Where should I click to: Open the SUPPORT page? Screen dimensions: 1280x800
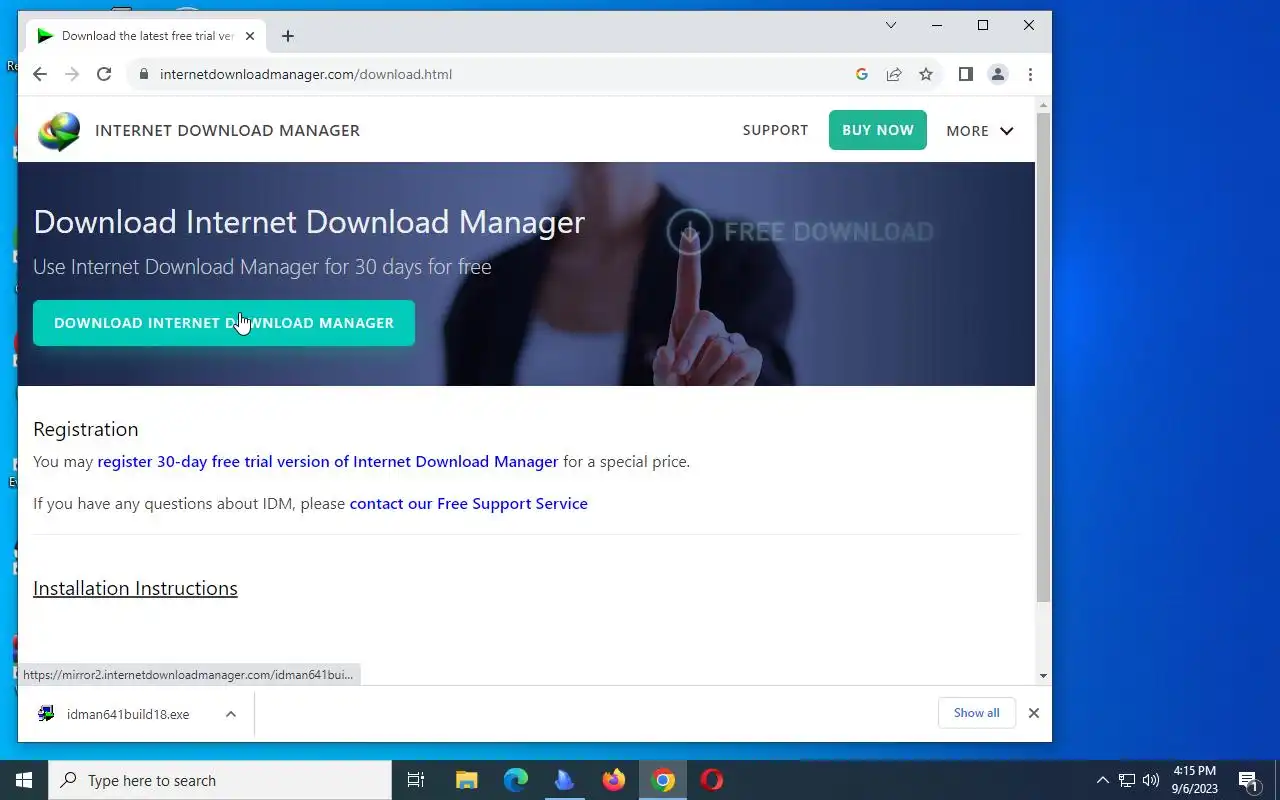click(775, 130)
